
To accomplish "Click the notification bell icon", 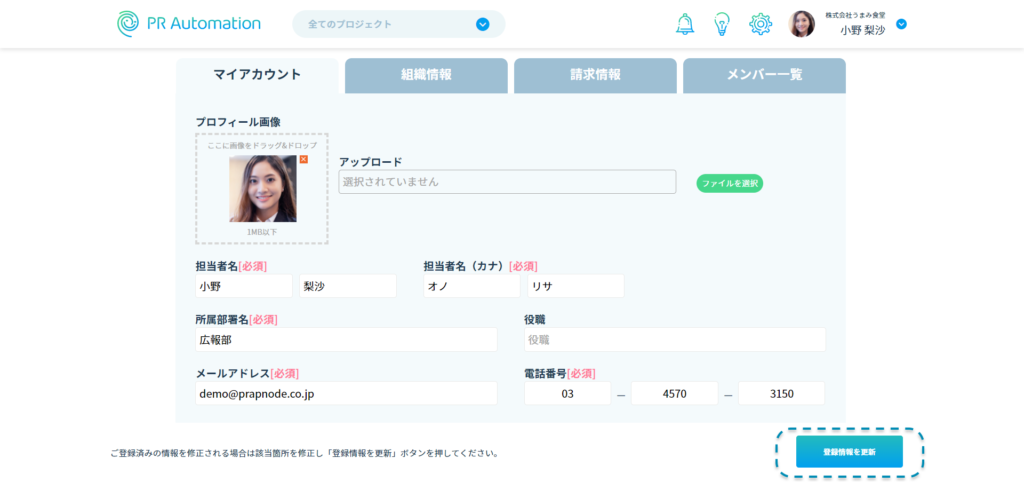I will point(685,24).
